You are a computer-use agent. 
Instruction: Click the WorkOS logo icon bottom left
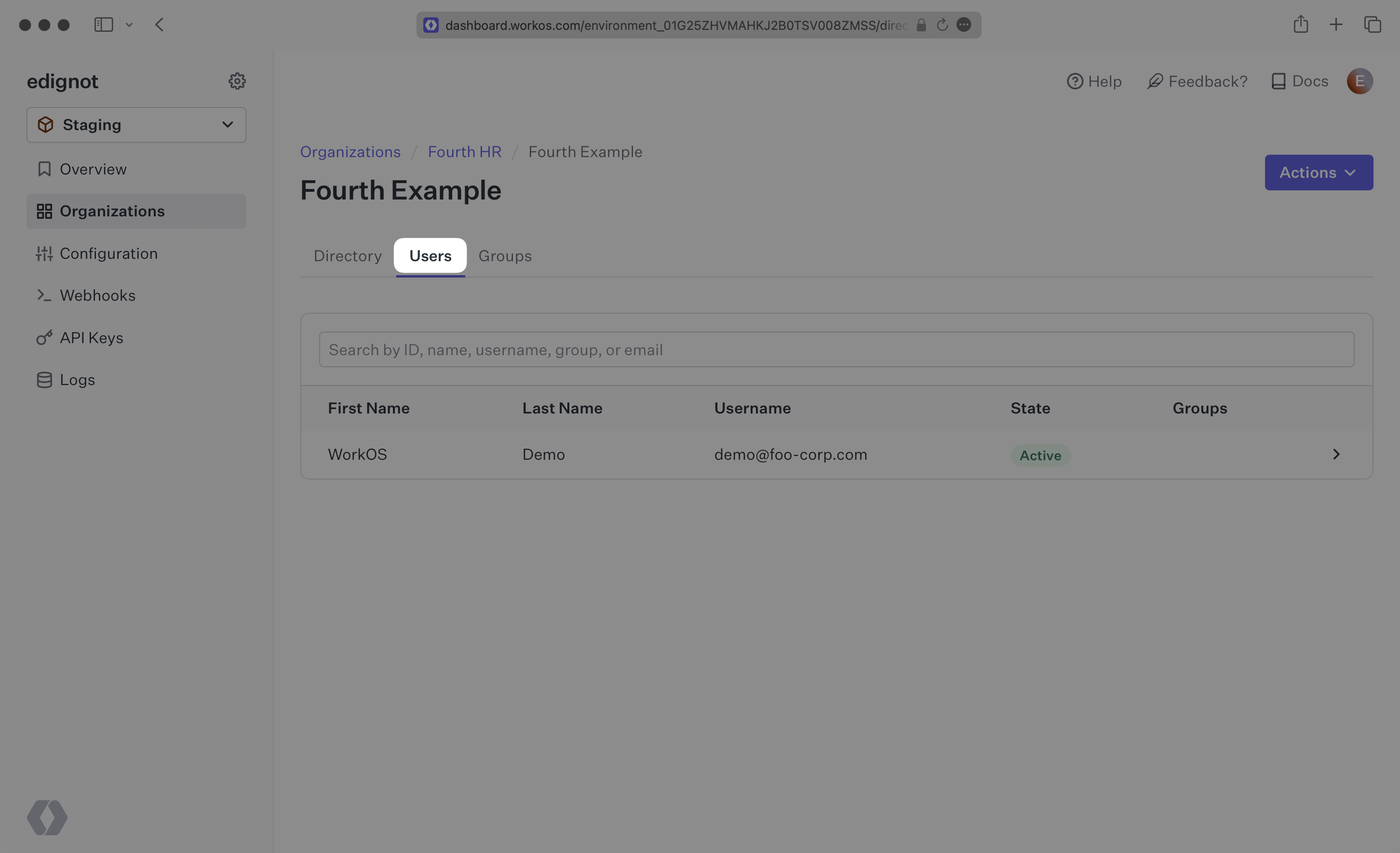(47, 817)
